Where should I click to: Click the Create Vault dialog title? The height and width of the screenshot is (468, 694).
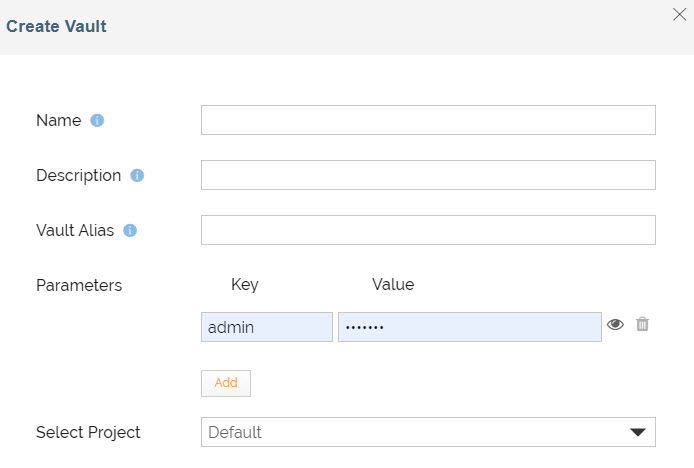click(57, 27)
